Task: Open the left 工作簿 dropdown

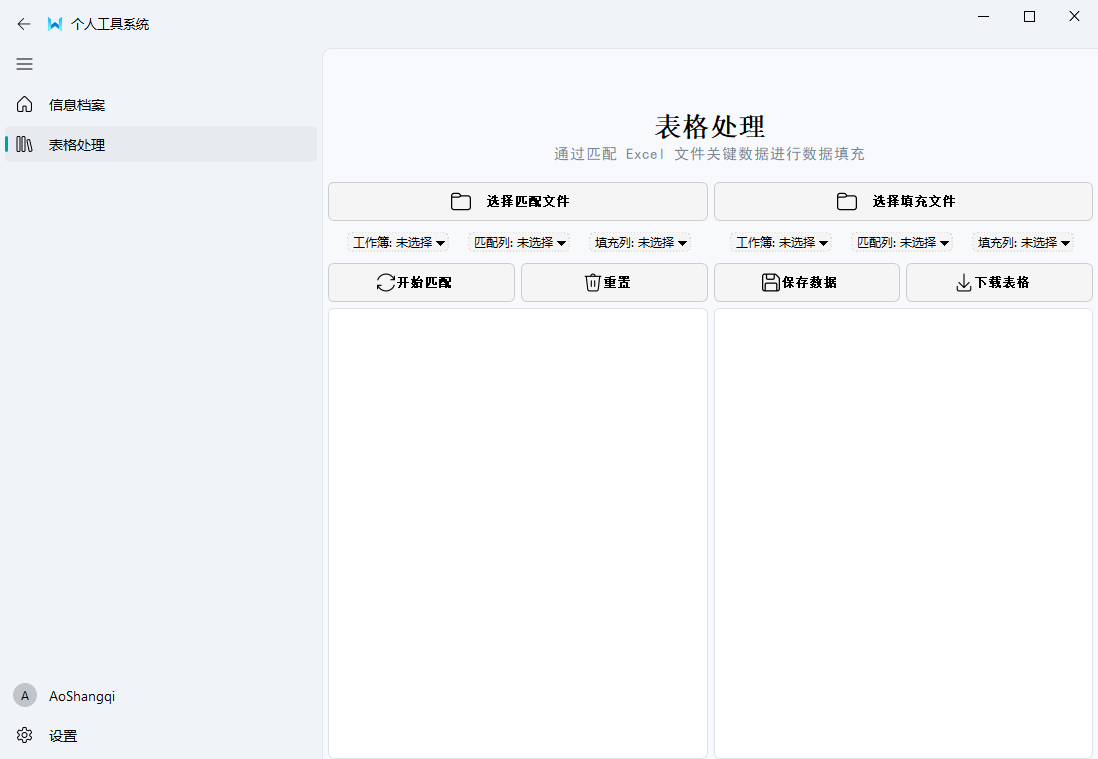Action: point(398,241)
